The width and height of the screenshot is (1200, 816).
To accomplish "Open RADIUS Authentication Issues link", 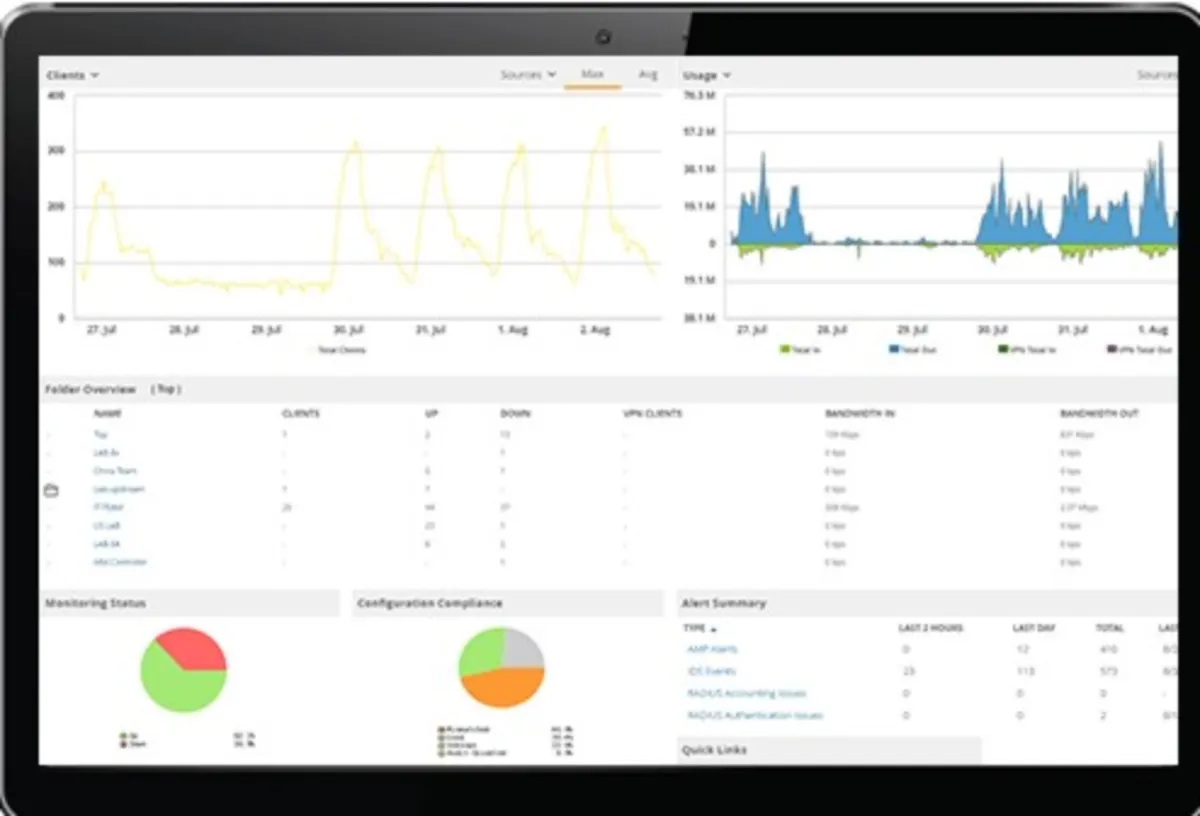I will [x=755, y=716].
